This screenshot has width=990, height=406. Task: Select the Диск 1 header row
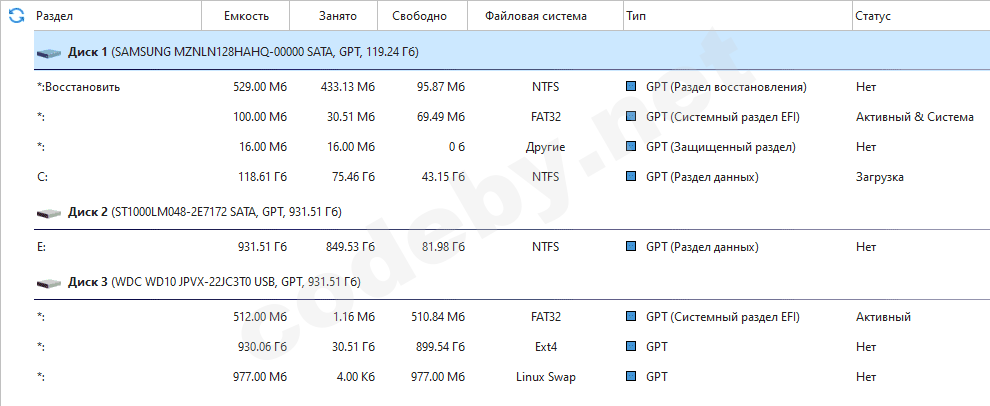tap(400, 52)
